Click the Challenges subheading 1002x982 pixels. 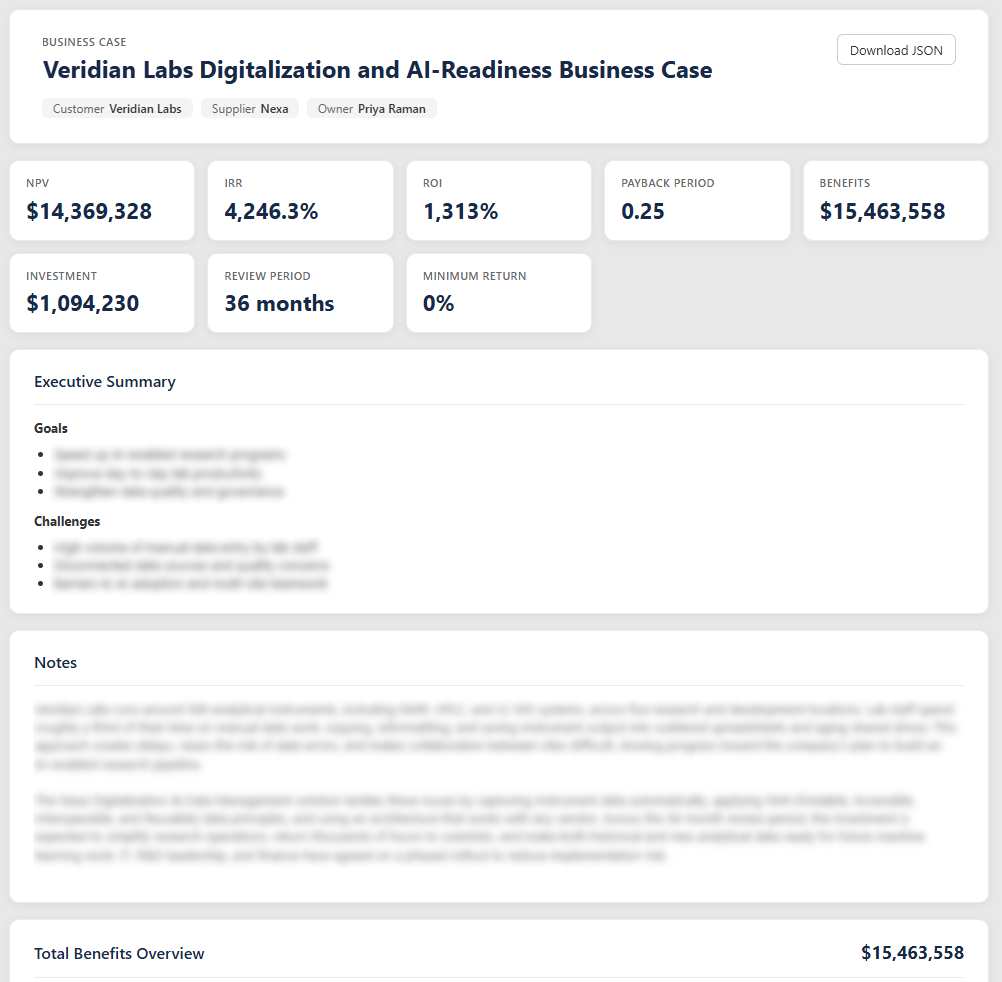pyautogui.click(x=67, y=521)
